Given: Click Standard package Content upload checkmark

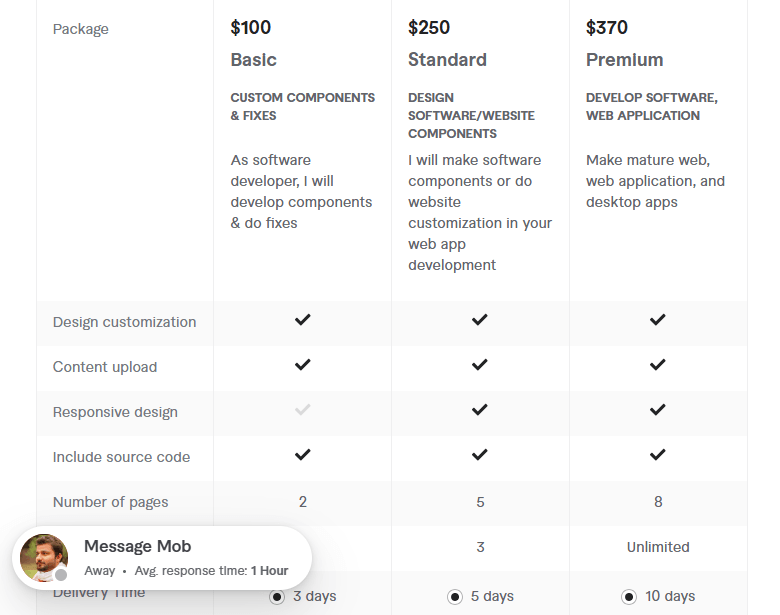Looking at the screenshot, I should click(480, 365).
